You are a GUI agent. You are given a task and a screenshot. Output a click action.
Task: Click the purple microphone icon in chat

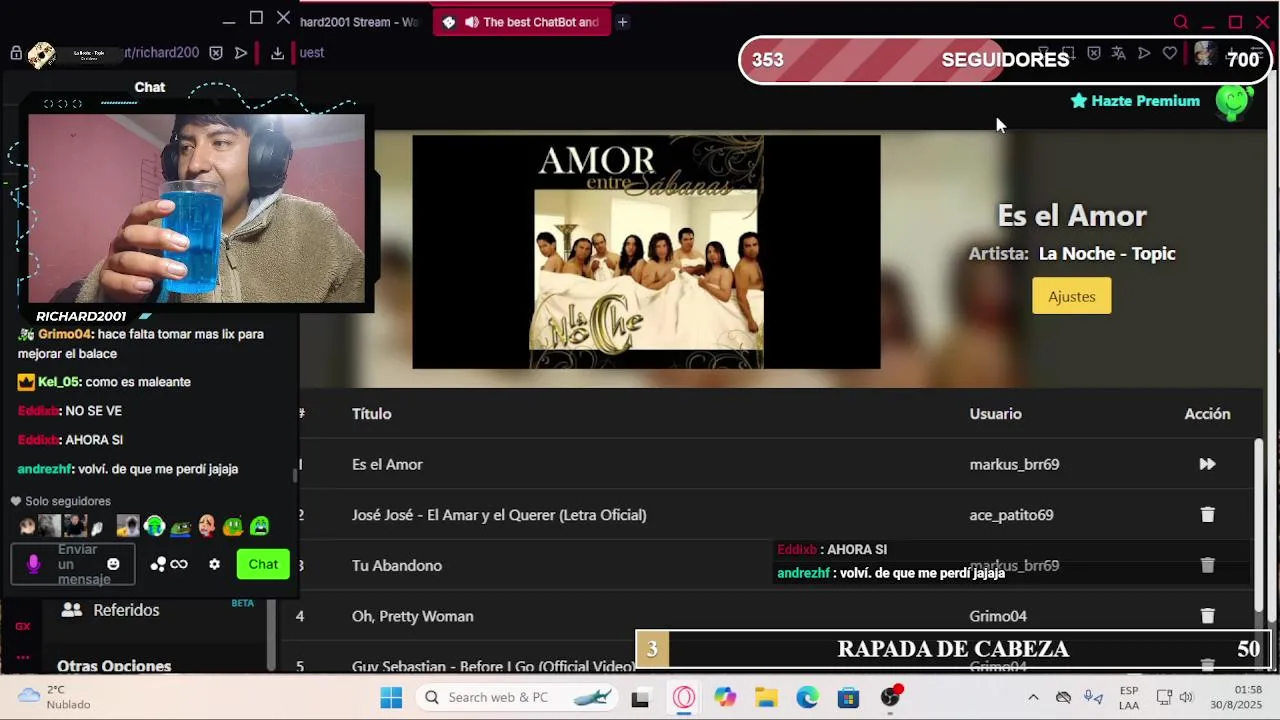point(33,565)
